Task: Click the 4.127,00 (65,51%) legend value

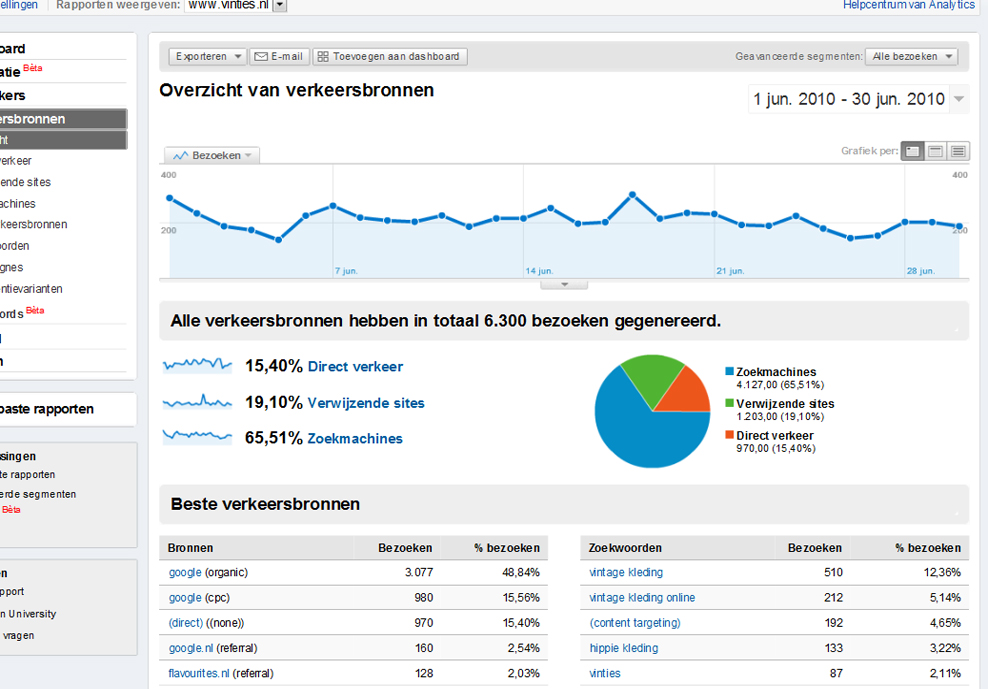Action: pos(780,385)
